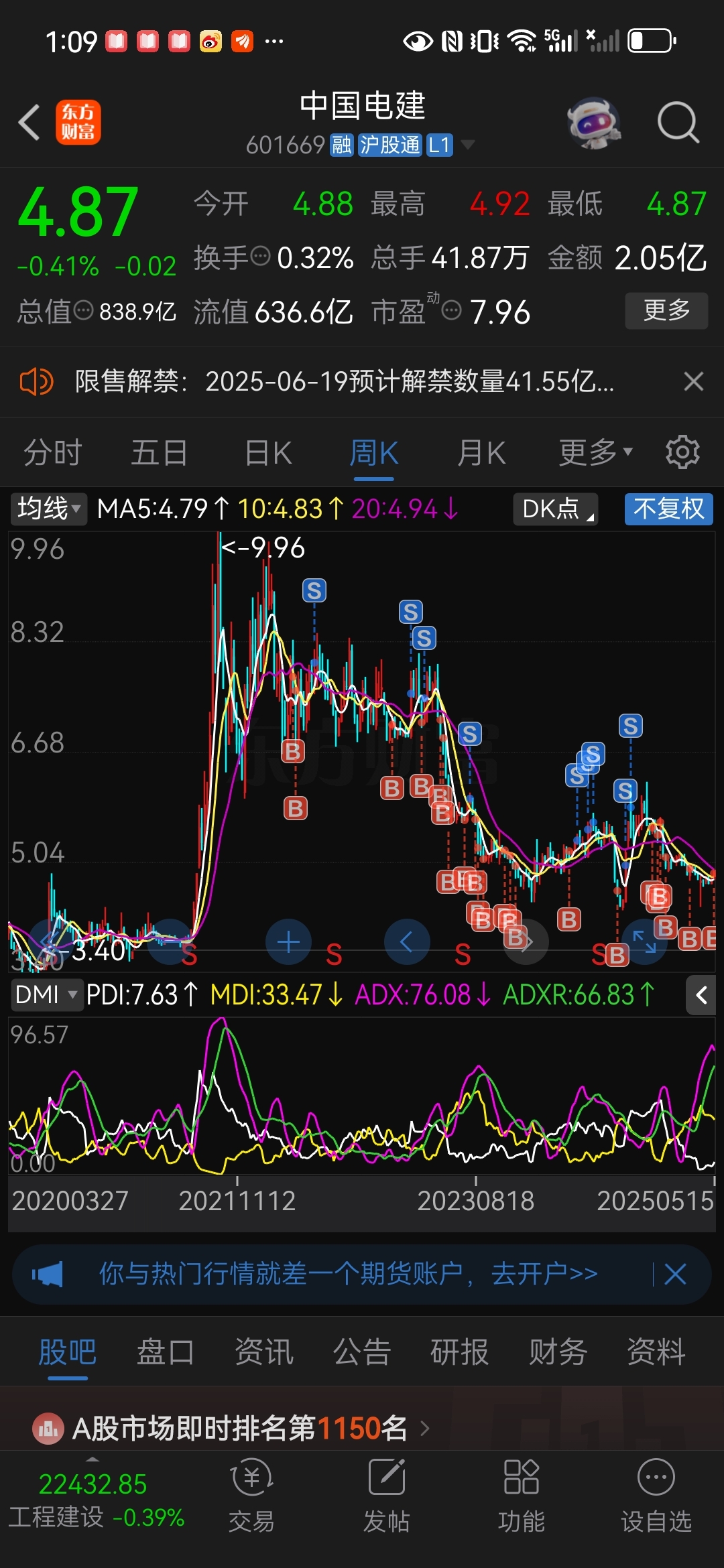Switch to 资讯 tab

264,1352
